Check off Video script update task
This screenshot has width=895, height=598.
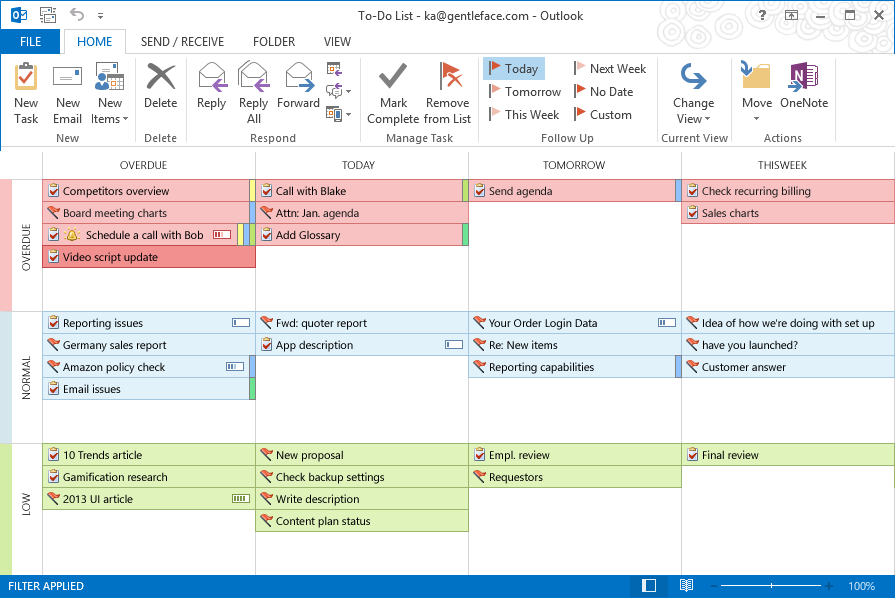[x=54, y=257]
